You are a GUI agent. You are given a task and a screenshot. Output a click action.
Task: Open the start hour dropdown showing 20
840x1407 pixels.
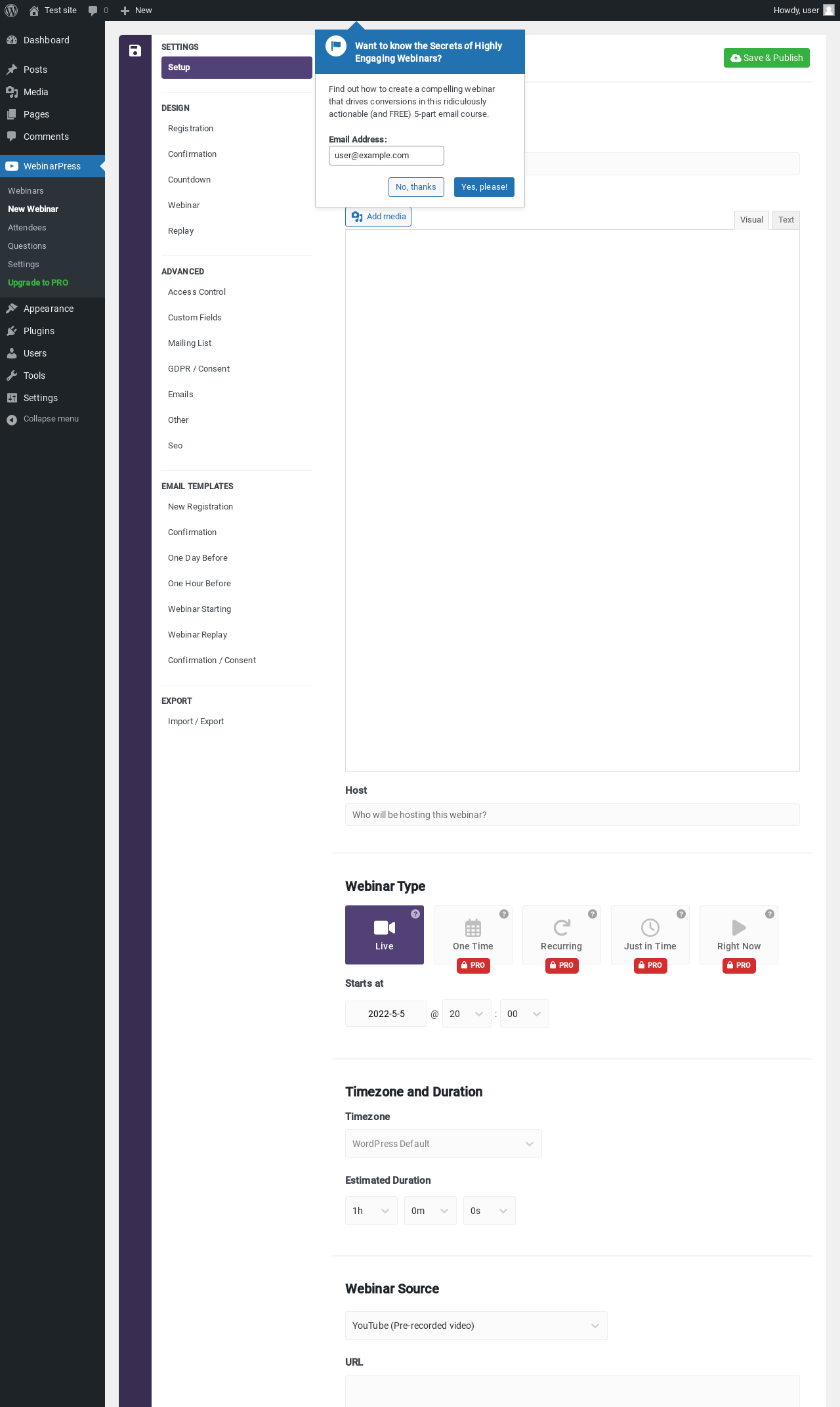(467, 1014)
